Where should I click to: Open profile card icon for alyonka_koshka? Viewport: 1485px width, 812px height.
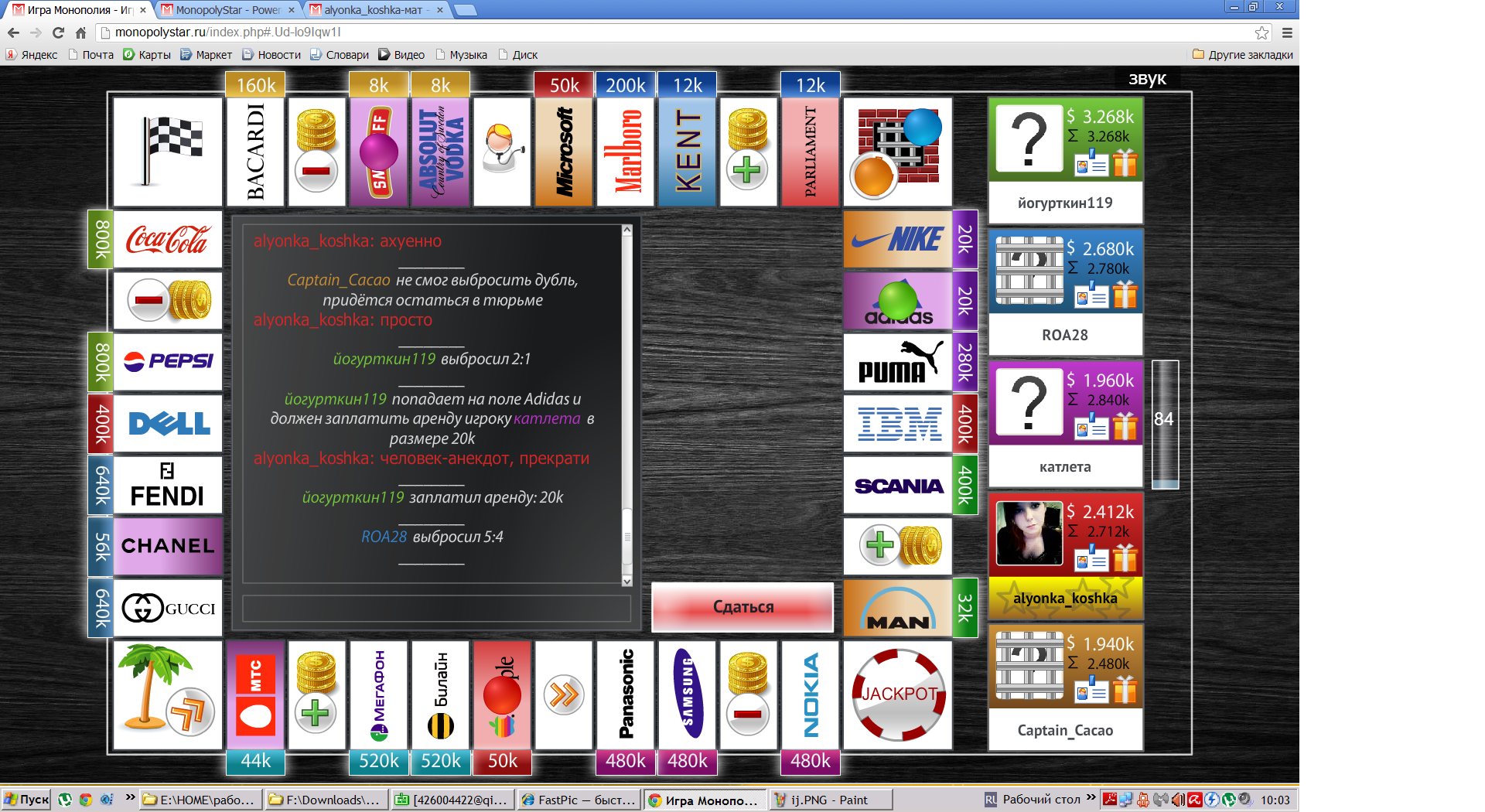click(1091, 558)
